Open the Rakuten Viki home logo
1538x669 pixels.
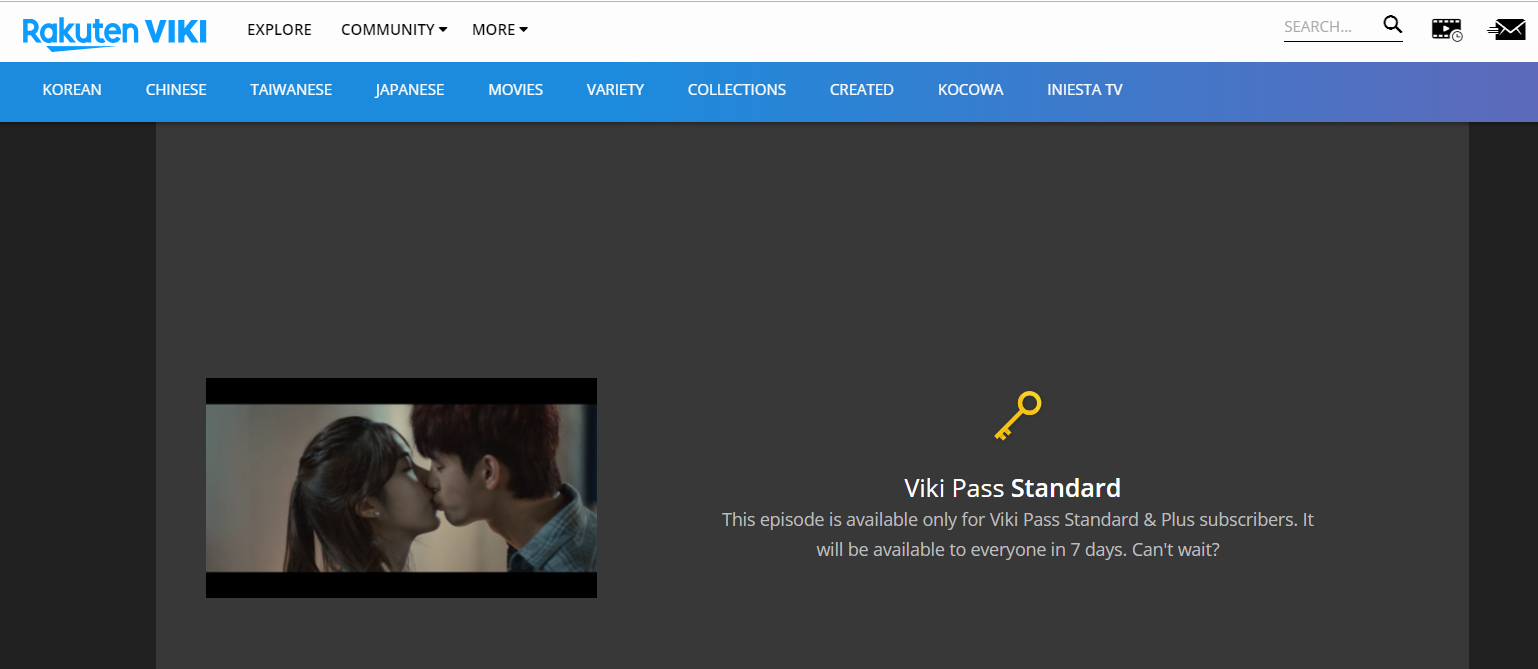114,32
